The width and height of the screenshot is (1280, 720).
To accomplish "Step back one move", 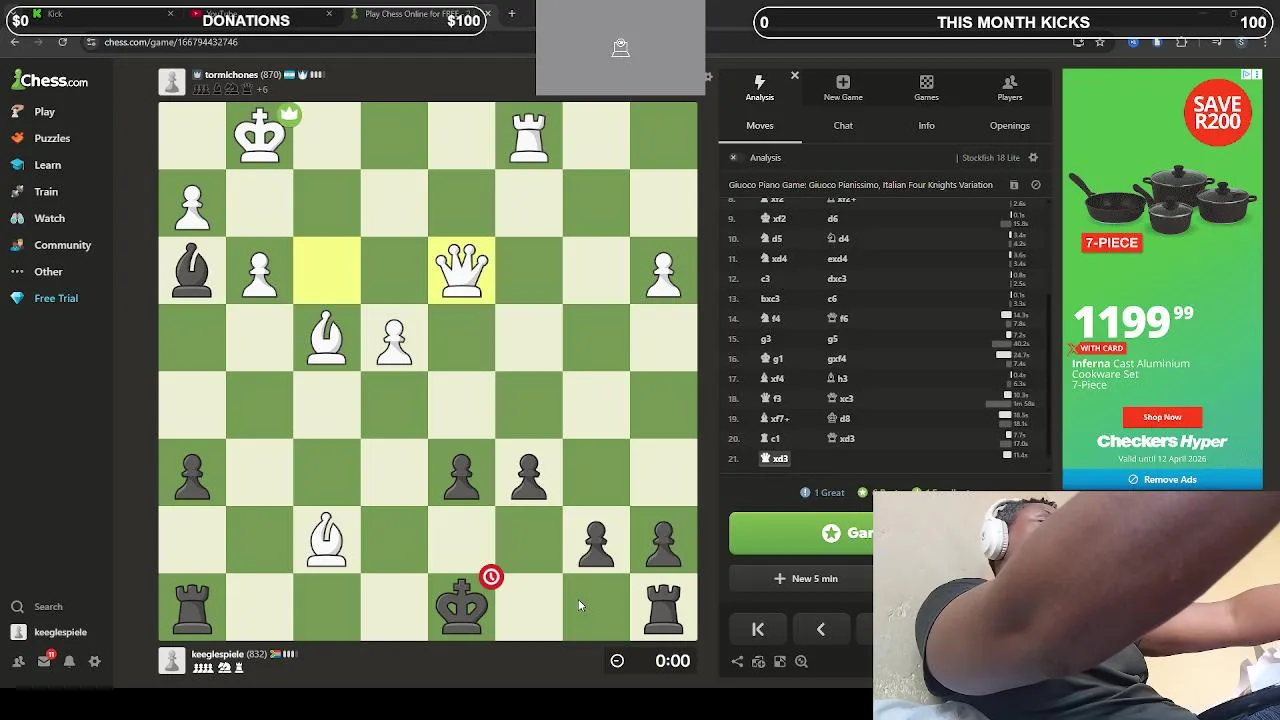I will pos(821,629).
